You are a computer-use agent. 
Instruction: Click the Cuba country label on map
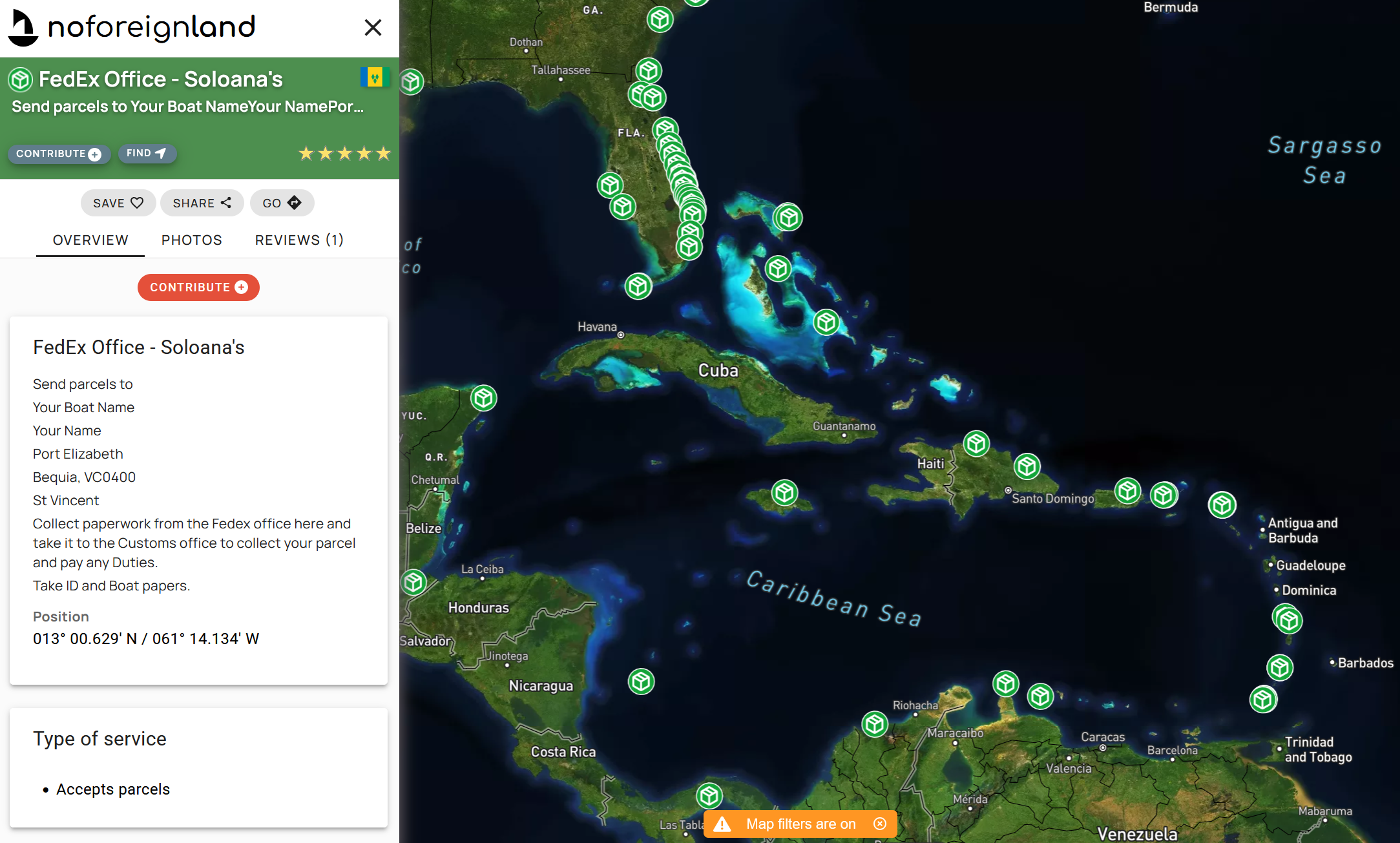(718, 371)
